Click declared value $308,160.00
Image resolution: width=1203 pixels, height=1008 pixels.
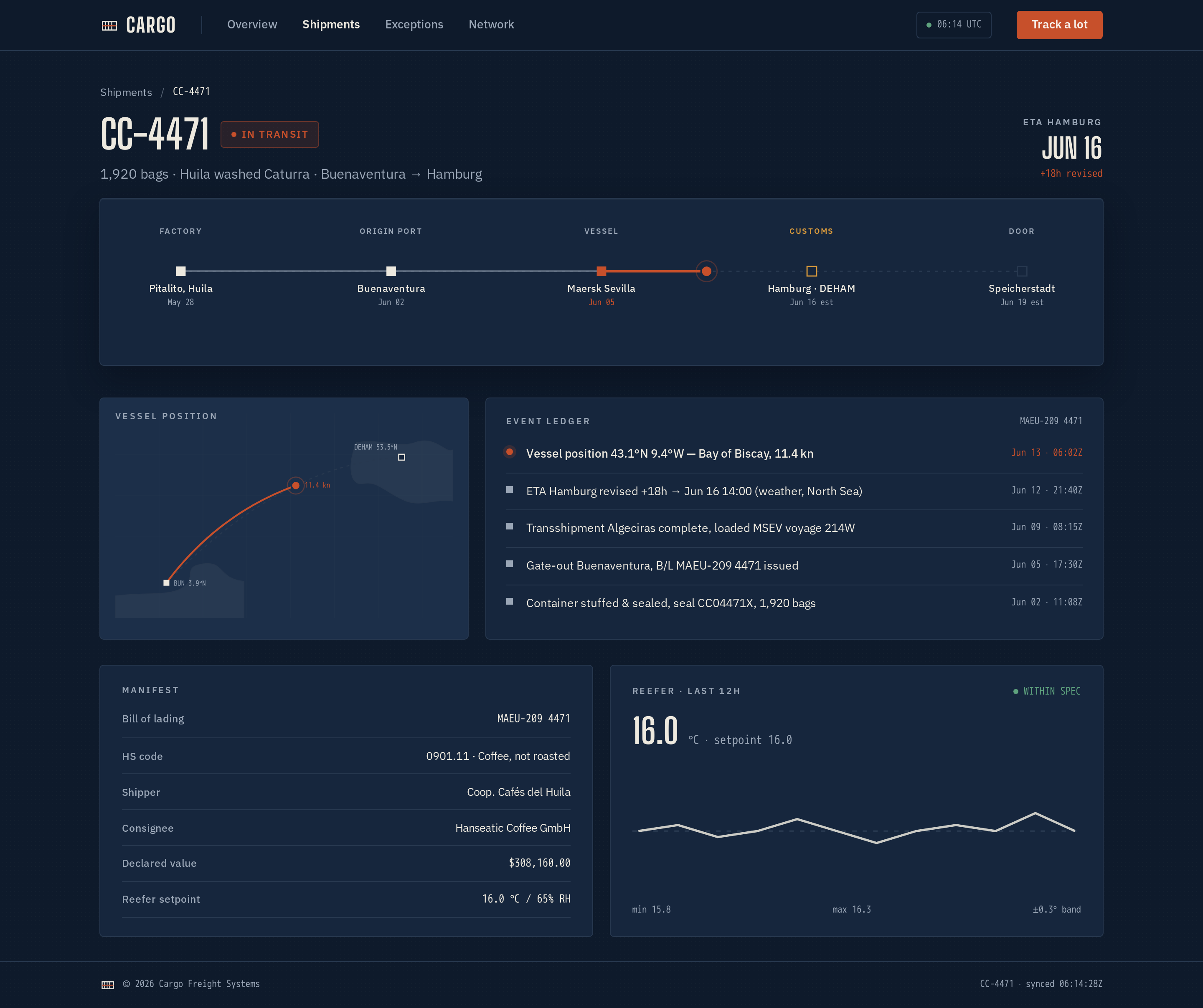(539, 863)
